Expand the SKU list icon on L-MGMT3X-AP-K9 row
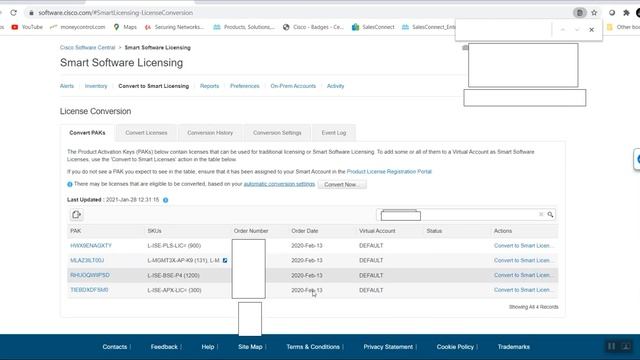640x360 pixels. (225, 260)
